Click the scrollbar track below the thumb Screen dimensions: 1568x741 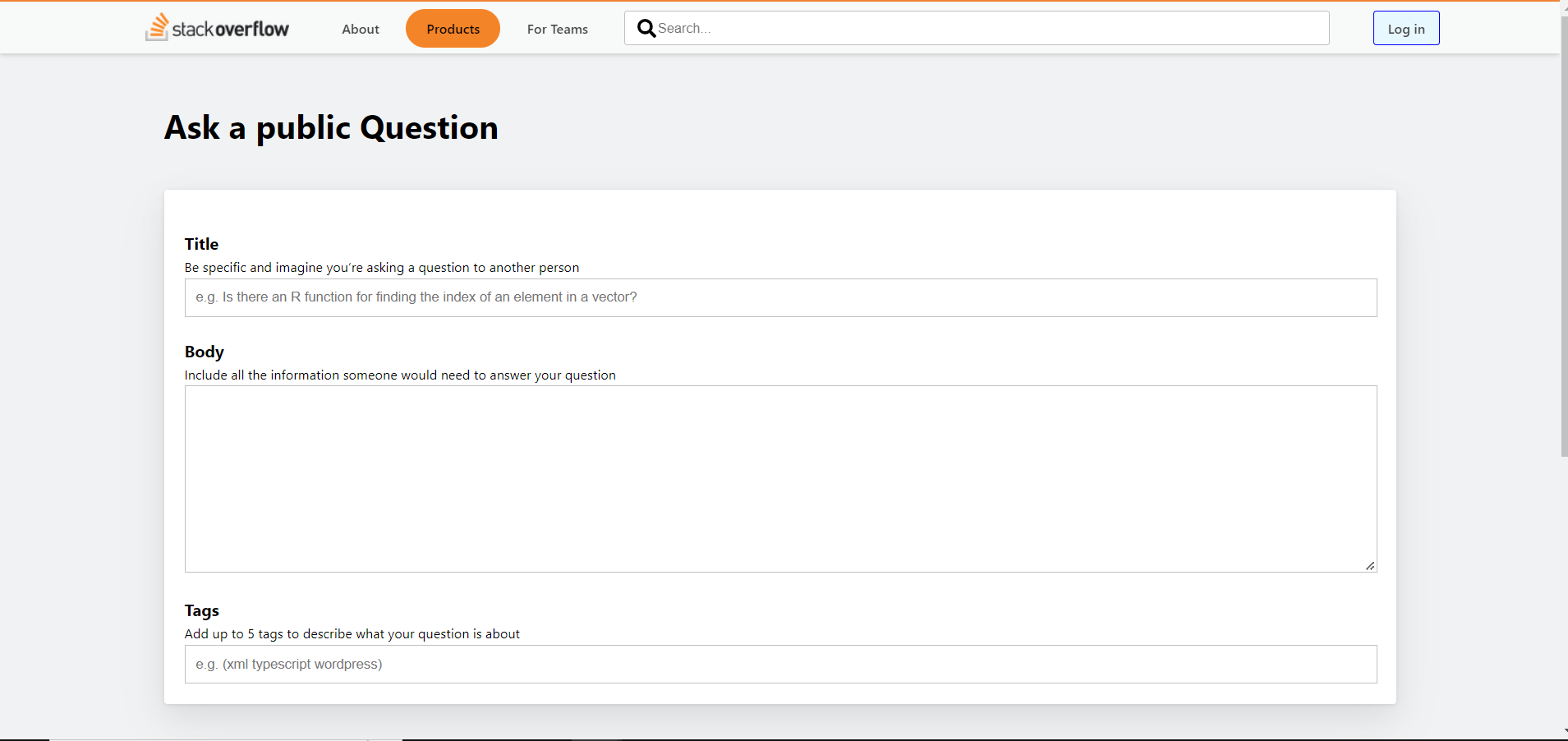pos(1563,591)
